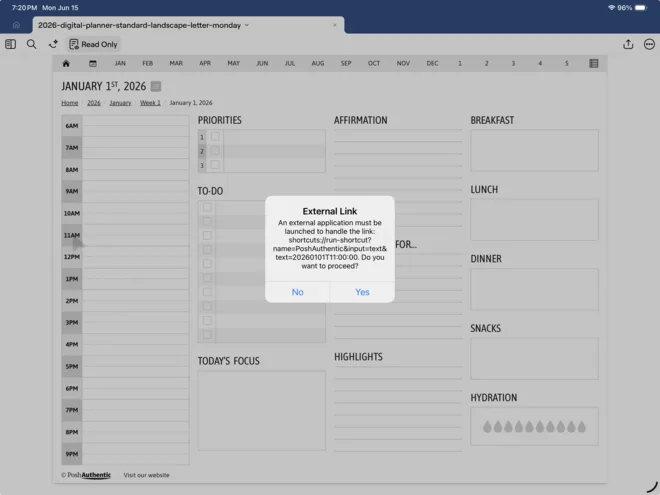Tap the planner home icon

click(66, 64)
